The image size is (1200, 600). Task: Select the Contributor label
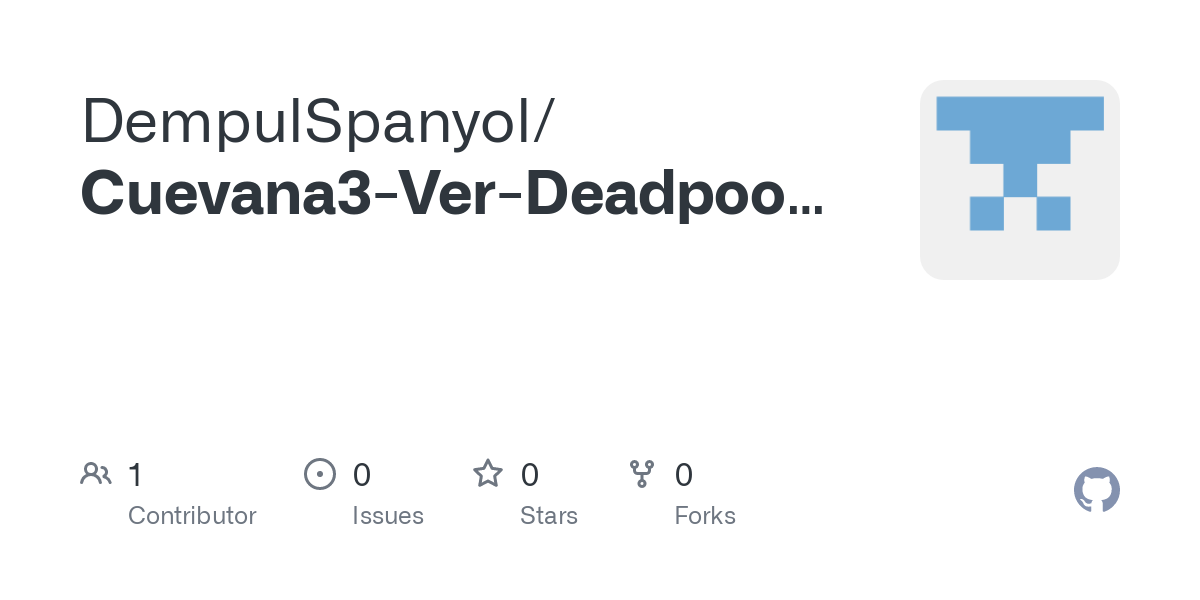point(192,516)
